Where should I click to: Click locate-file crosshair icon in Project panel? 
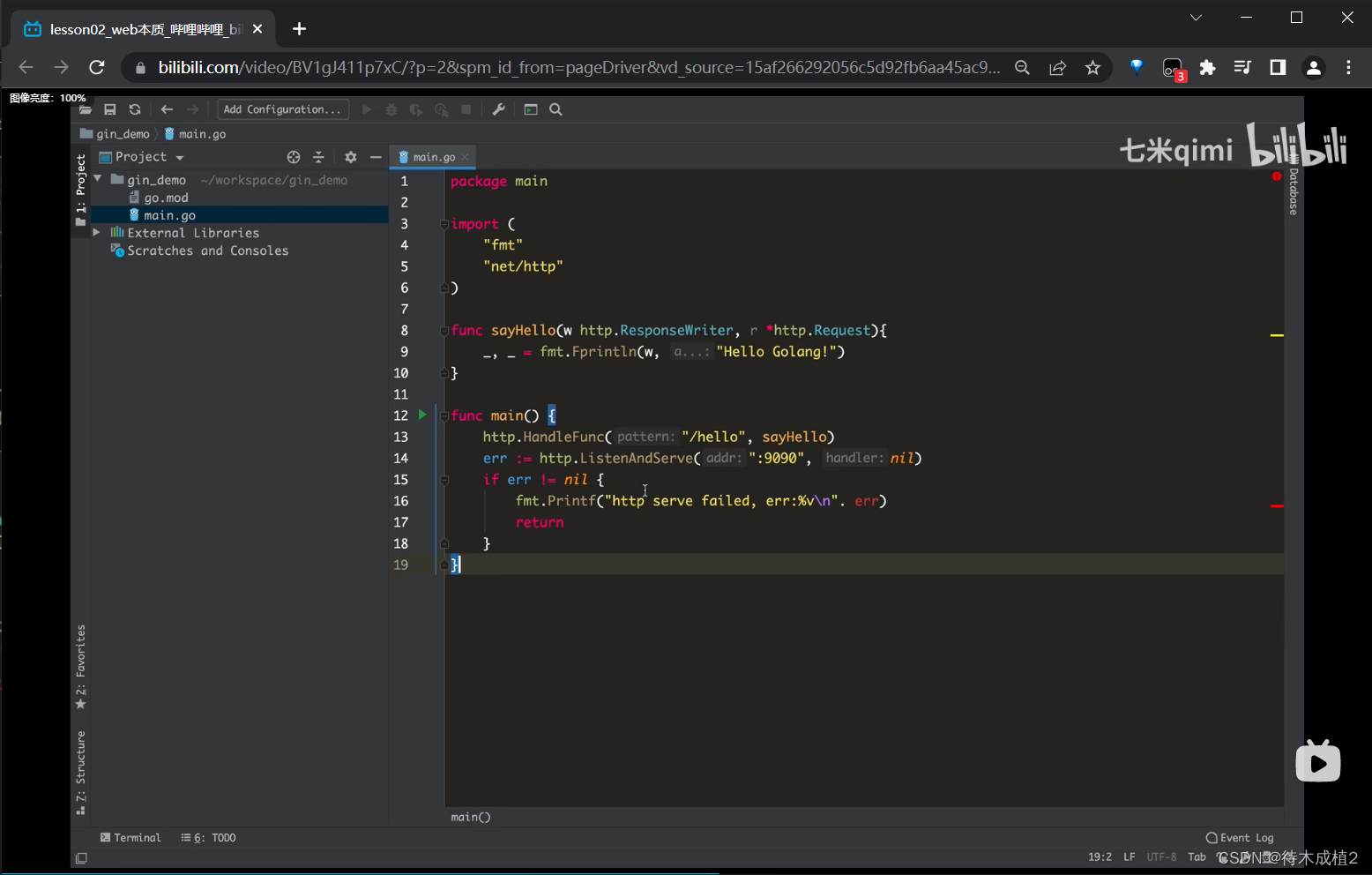(x=294, y=157)
